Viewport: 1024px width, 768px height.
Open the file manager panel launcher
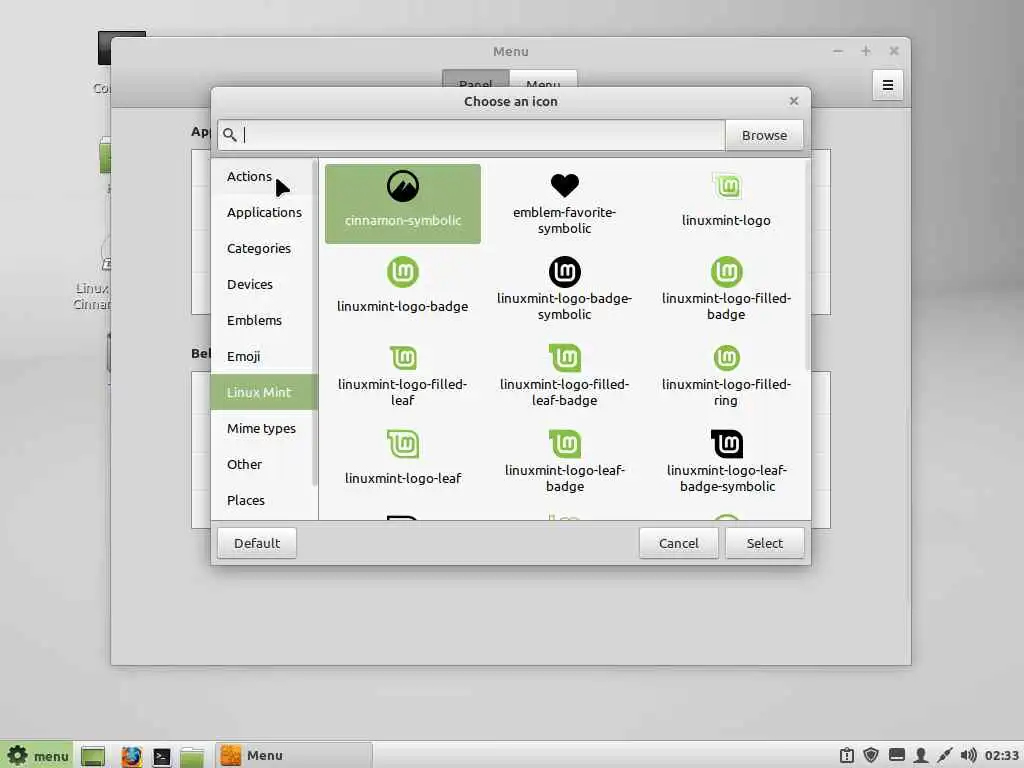coord(192,756)
